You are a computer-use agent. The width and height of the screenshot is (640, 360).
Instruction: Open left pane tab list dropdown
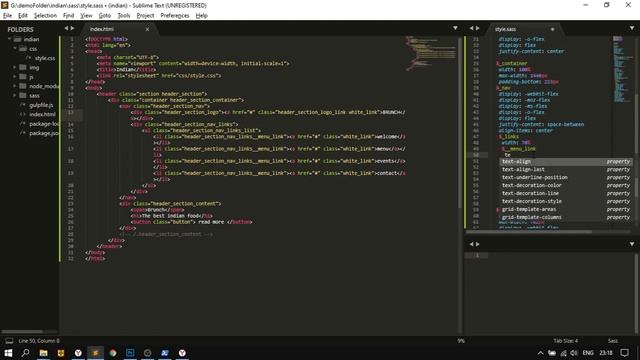455,28
